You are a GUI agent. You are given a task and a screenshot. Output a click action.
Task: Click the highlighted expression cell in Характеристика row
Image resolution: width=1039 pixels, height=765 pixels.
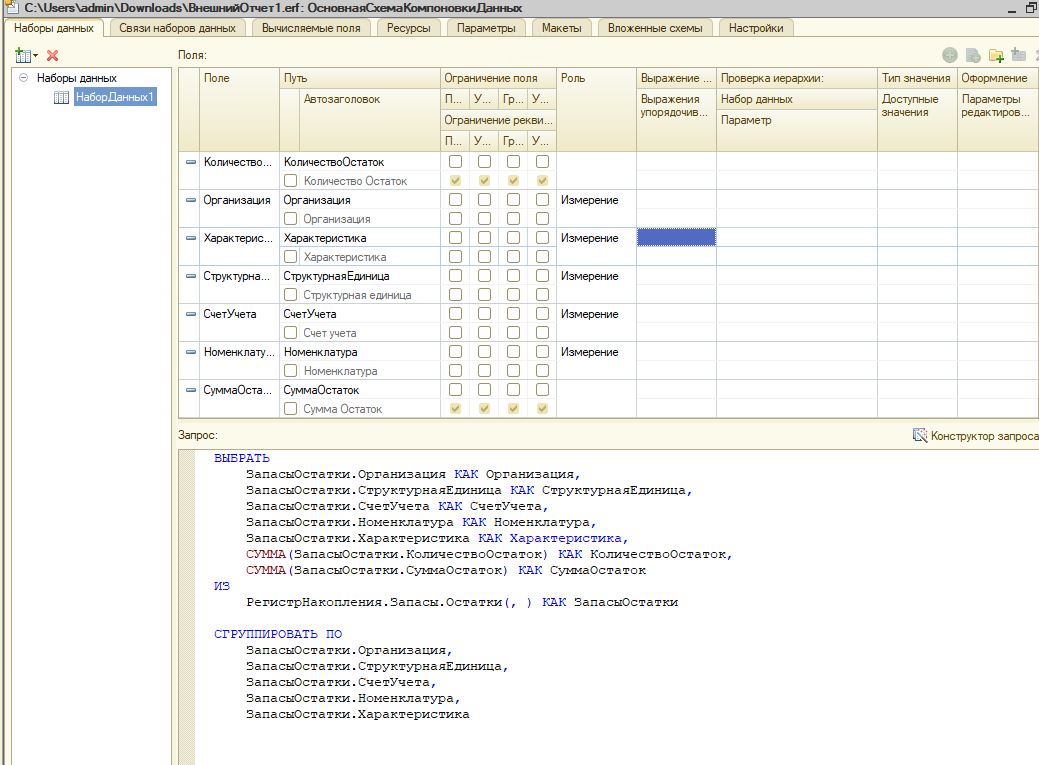click(x=676, y=237)
